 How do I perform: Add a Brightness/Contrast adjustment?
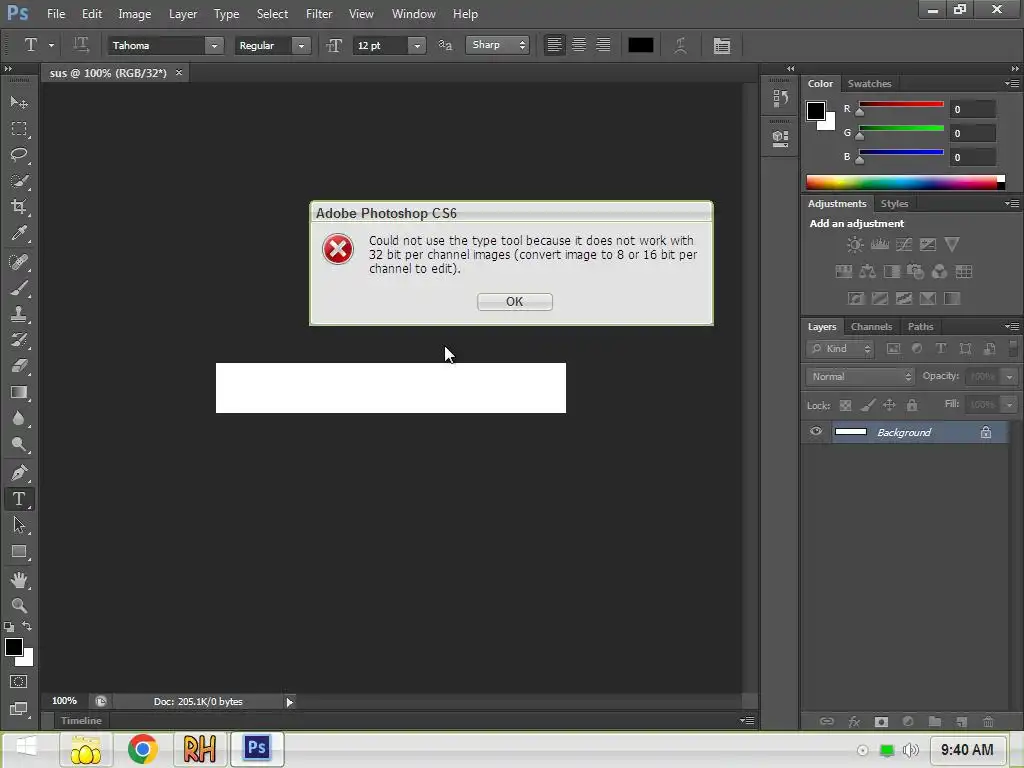click(854, 245)
